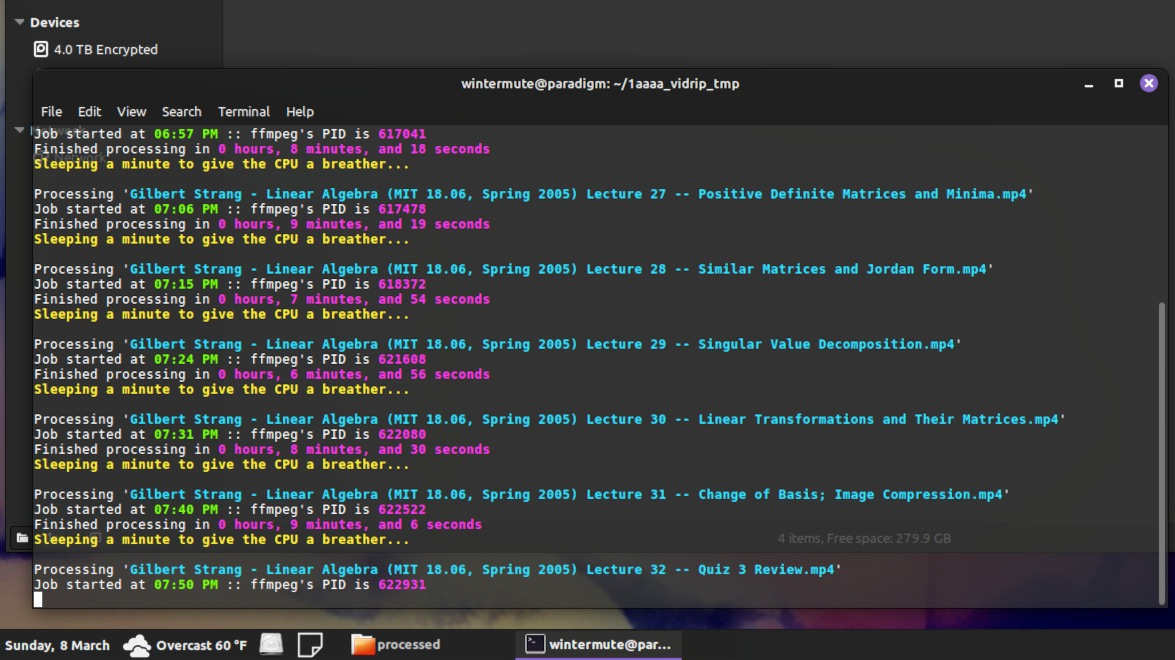Open the View menu
The image size is (1175, 660).
[x=131, y=112]
